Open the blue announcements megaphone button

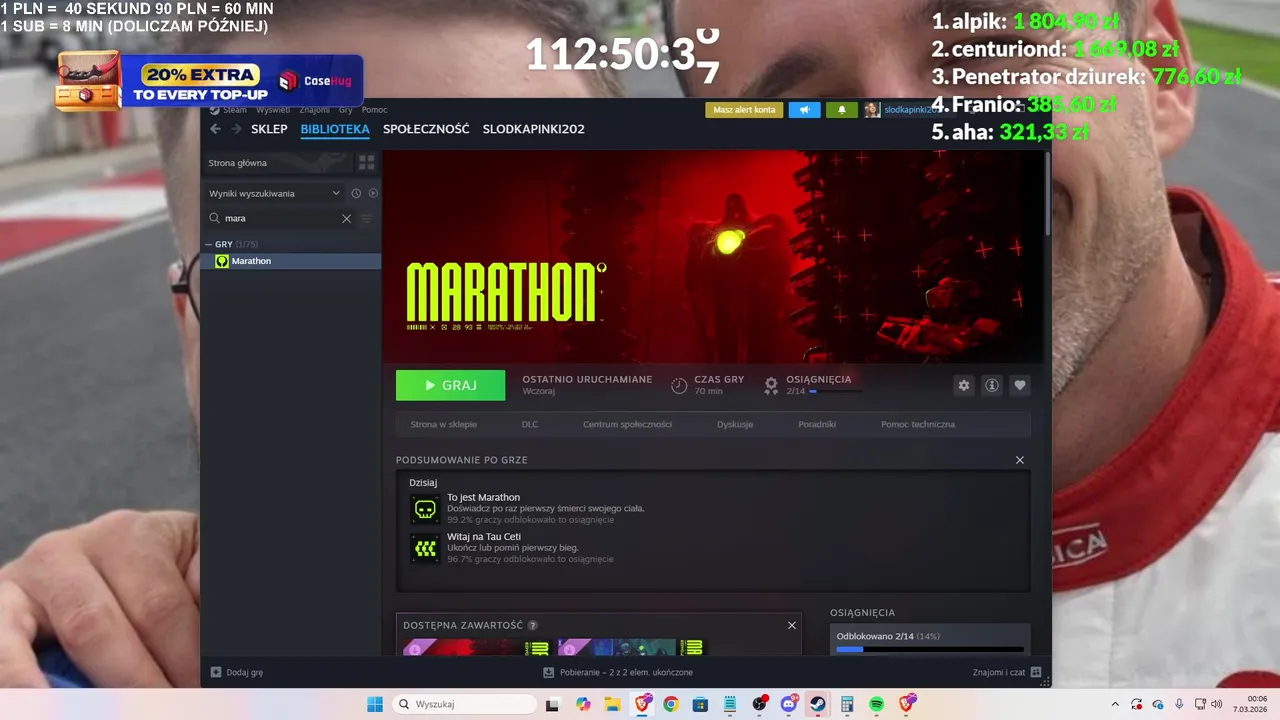804,110
